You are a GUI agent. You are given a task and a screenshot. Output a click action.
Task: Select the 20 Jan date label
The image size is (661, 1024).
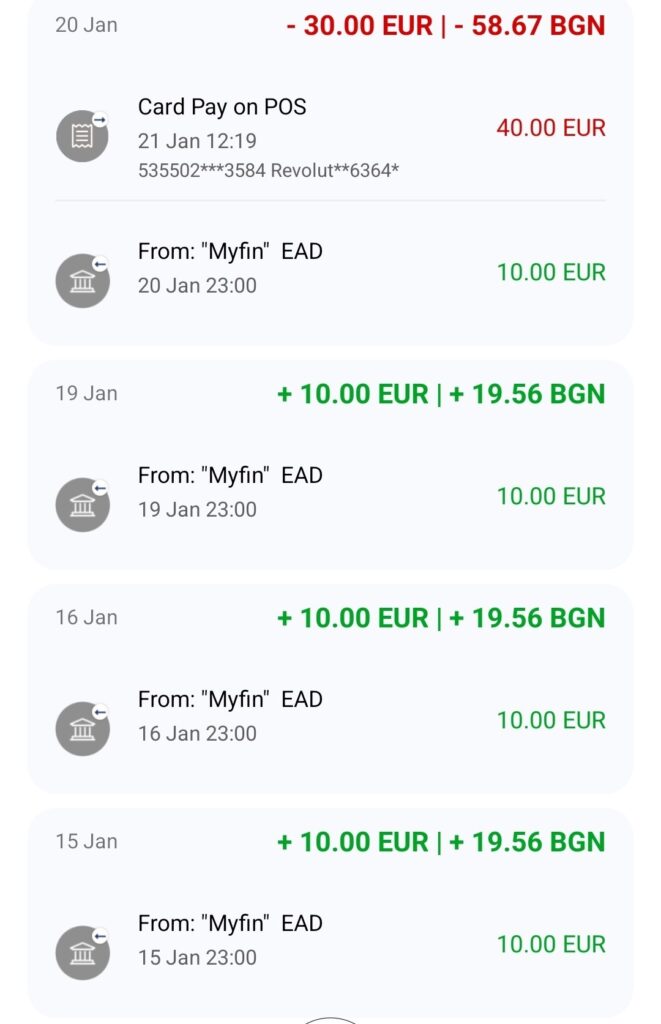click(x=86, y=24)
